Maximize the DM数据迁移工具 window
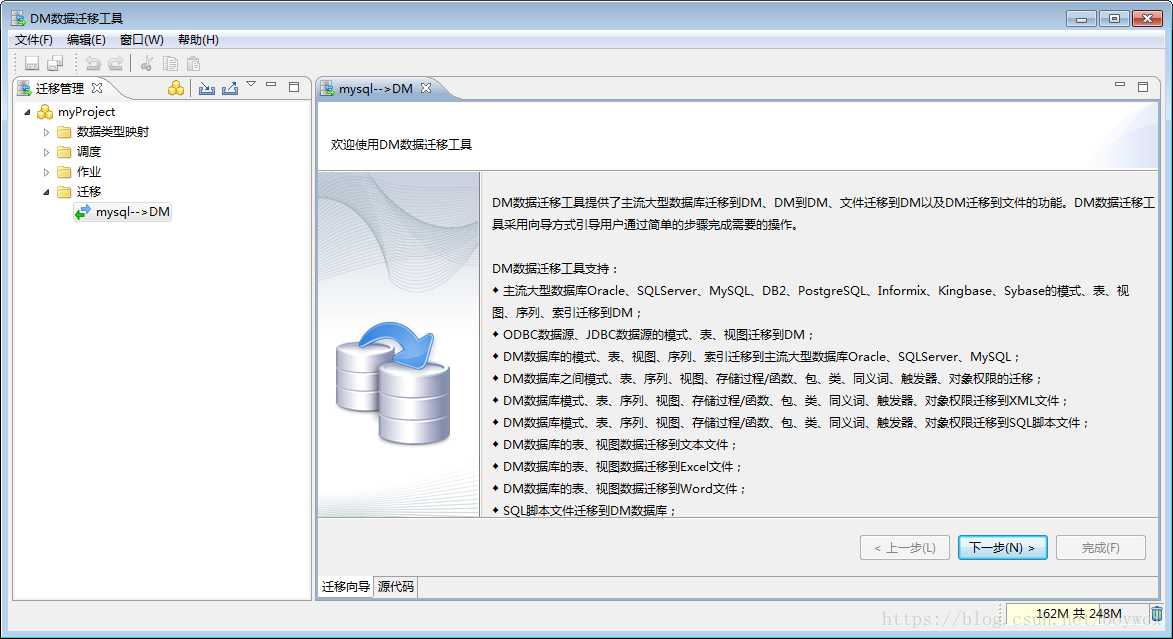 click(1114, 19)
